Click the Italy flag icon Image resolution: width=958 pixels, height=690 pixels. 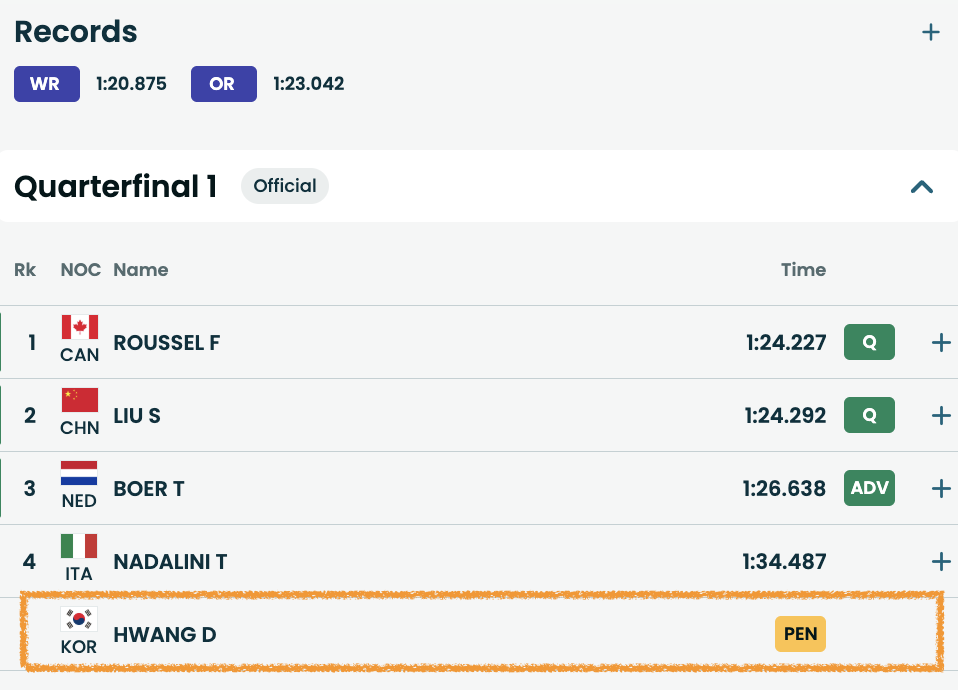click(x=79, y=546)
